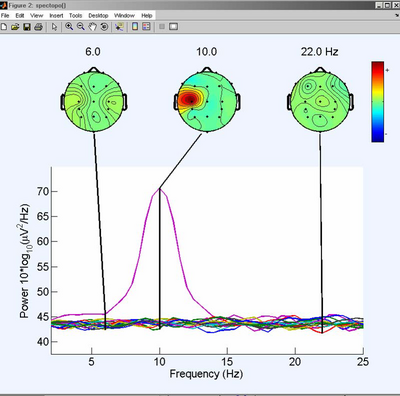Click the 10.0 Hz scalp map

click(207, 101)
